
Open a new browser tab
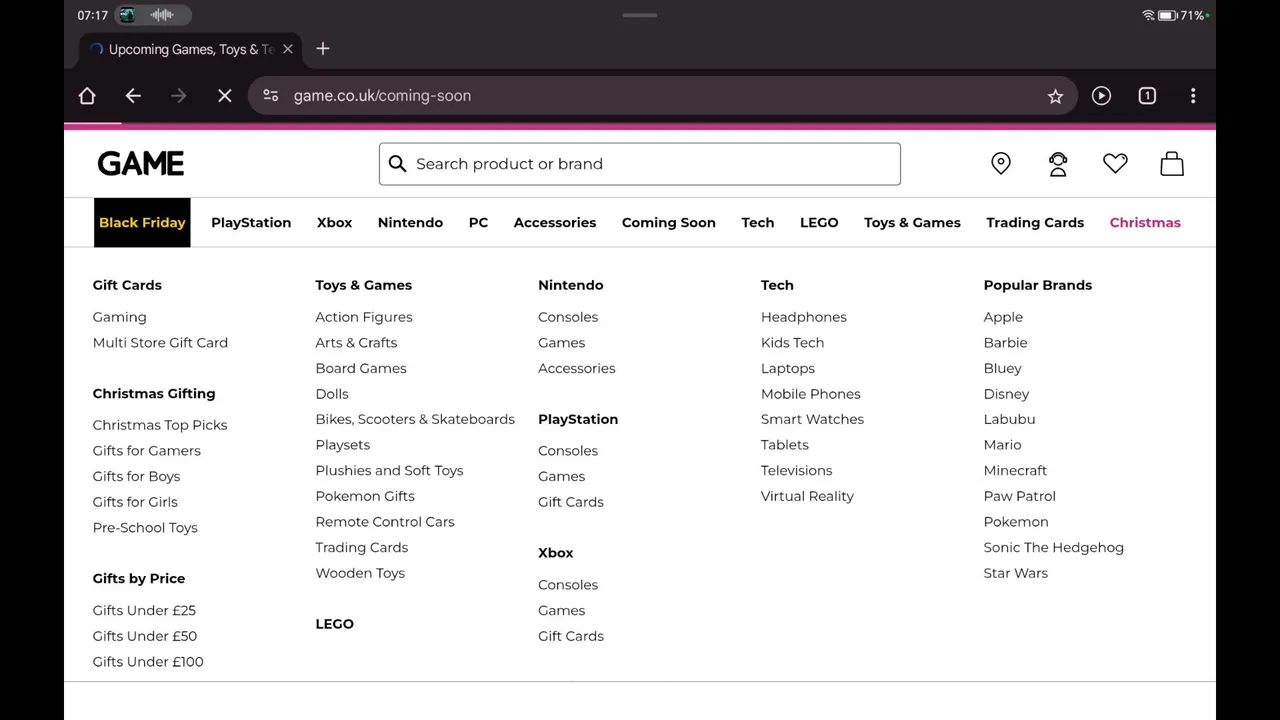(x=323, y=49)
